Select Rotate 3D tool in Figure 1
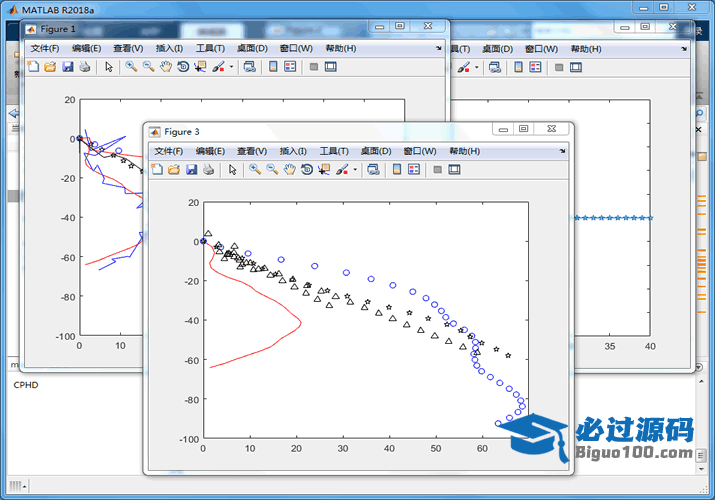Viewport: 715px width, 500px height. pyautogui.click(x=183, y=67)
